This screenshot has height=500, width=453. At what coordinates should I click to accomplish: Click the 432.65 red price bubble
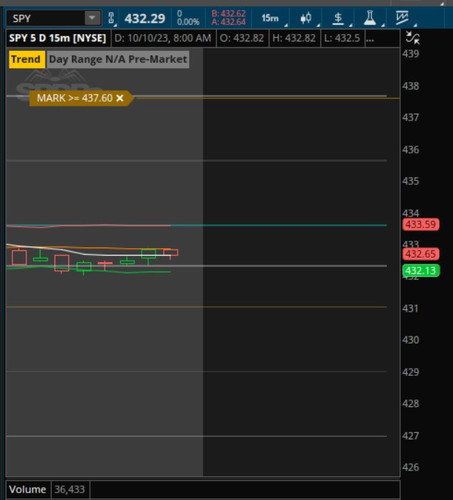pos(421,254)
